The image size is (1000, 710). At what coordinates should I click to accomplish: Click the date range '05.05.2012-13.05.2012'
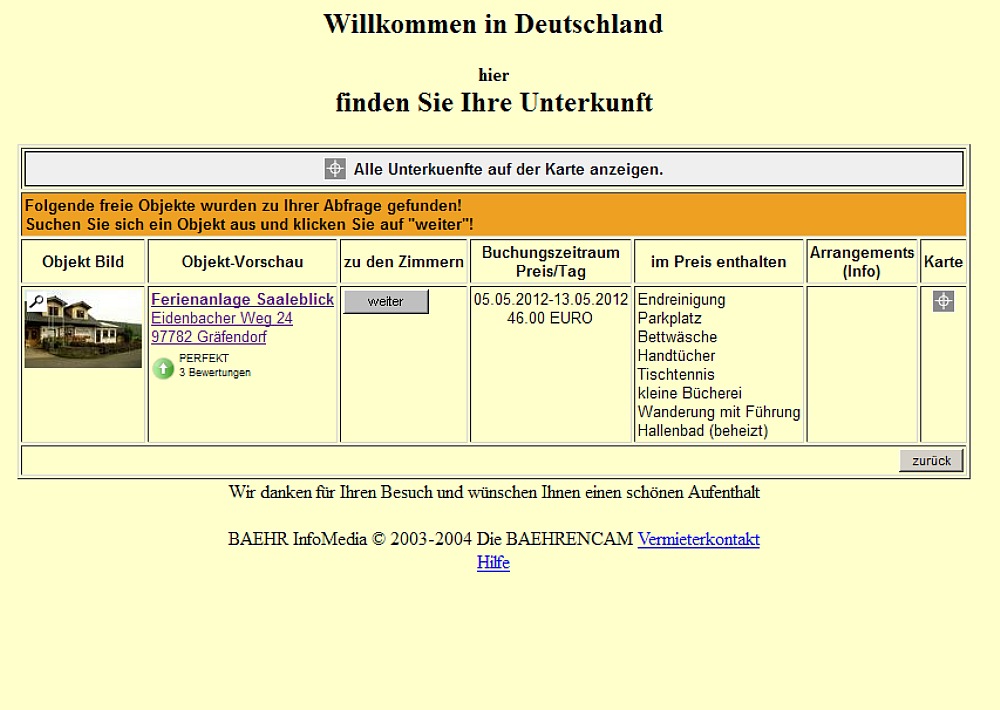[551, 299]
